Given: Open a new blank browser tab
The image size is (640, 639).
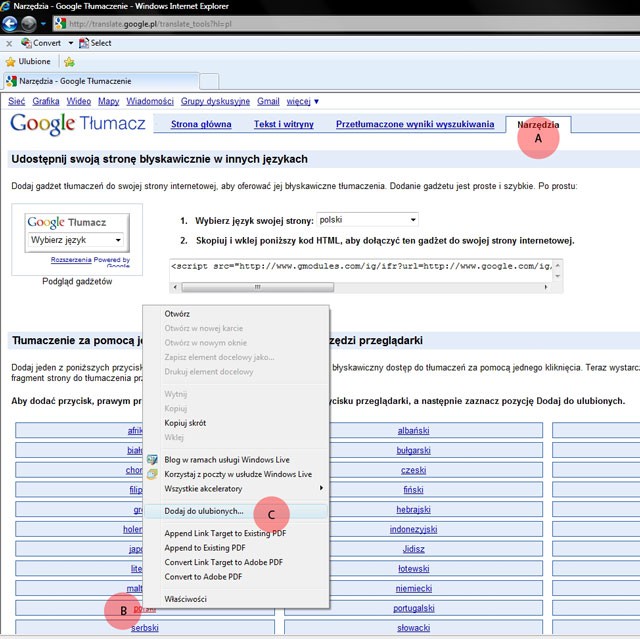Looking at the screenshot, I should (209, 81).
